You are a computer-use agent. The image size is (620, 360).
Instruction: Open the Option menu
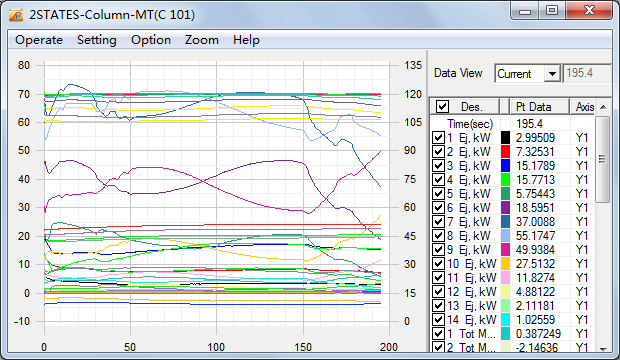pyautogui.click(x=151, y=40)
